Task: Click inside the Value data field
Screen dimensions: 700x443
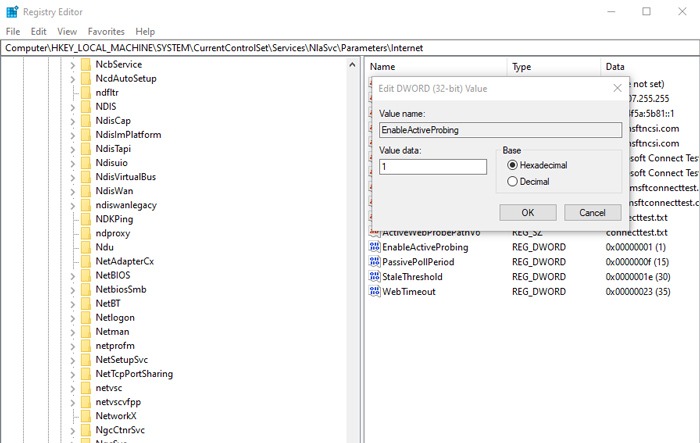Action: click(433, 167)
